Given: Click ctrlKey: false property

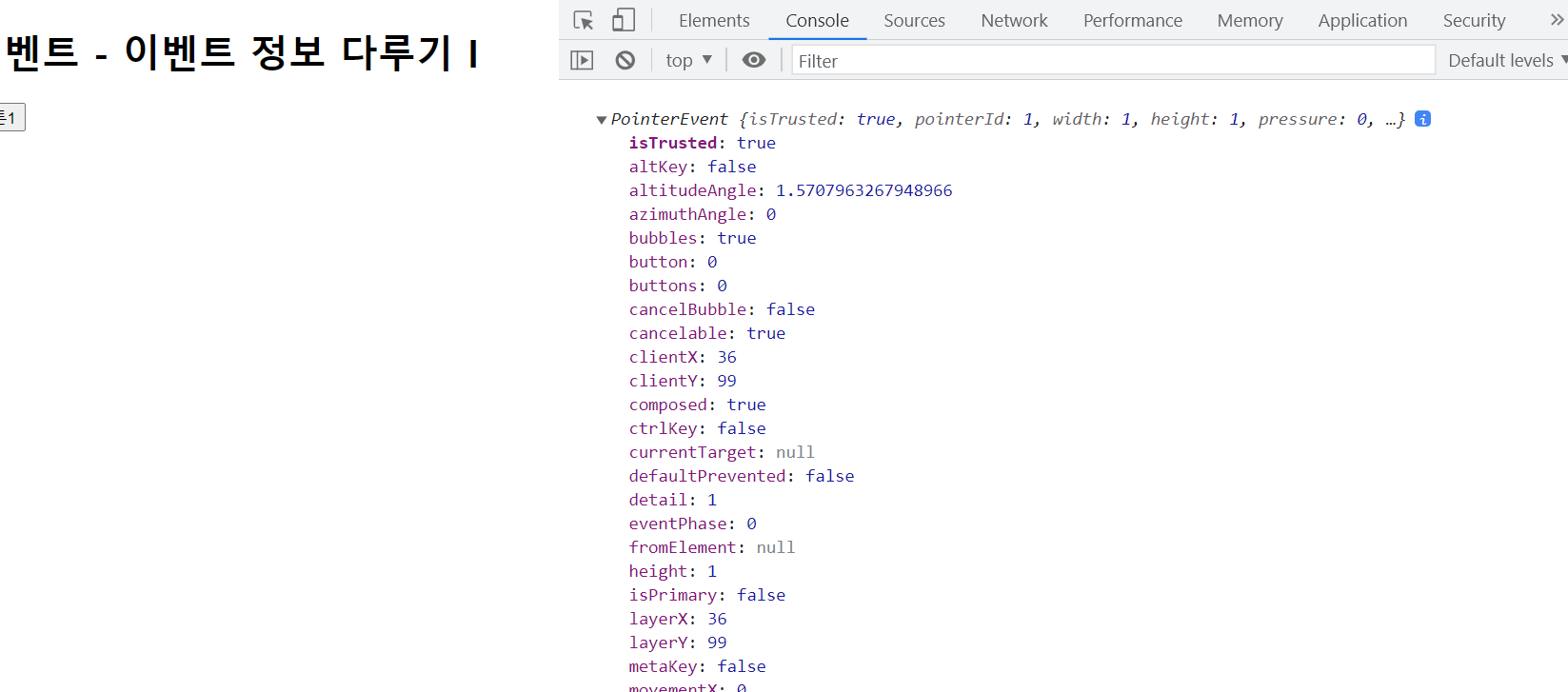Looking at the screenshot, I should click(697, 428).
